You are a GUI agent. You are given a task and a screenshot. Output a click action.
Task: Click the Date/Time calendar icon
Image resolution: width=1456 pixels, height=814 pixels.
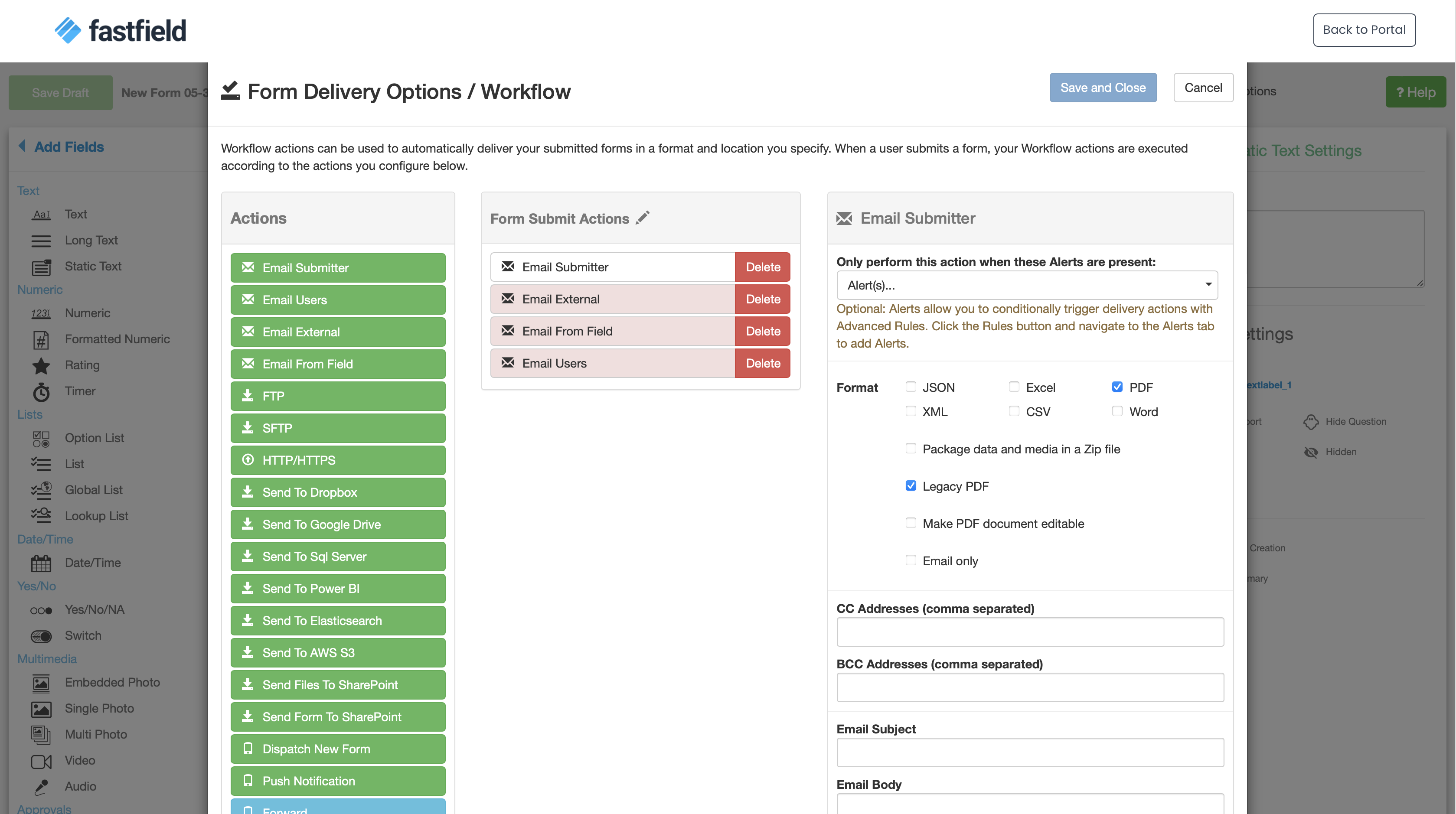41,563
